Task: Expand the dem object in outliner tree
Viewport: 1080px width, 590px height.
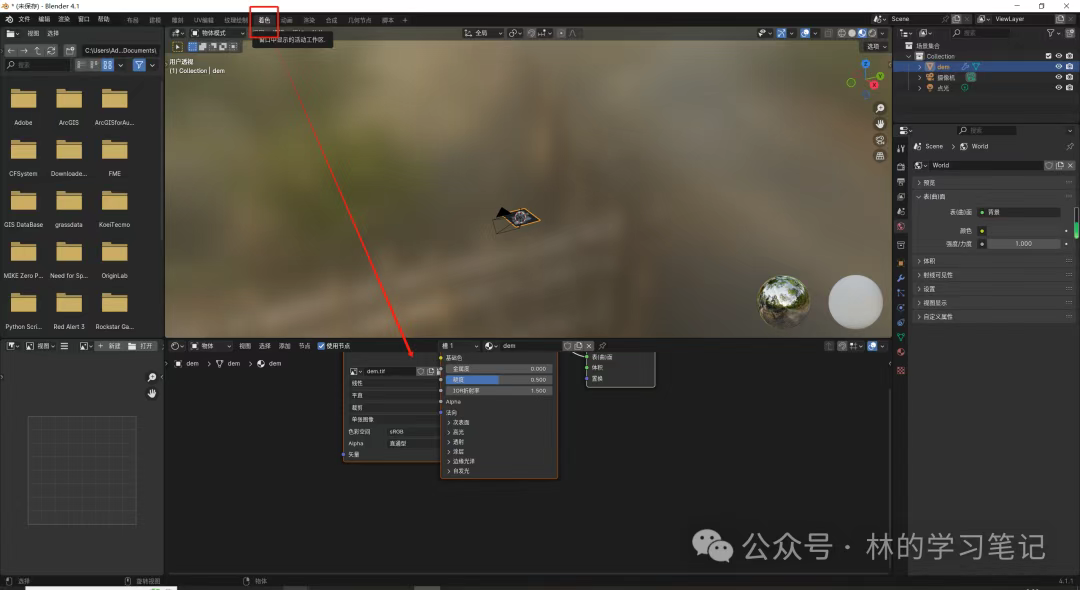Action: coord(919,67)
